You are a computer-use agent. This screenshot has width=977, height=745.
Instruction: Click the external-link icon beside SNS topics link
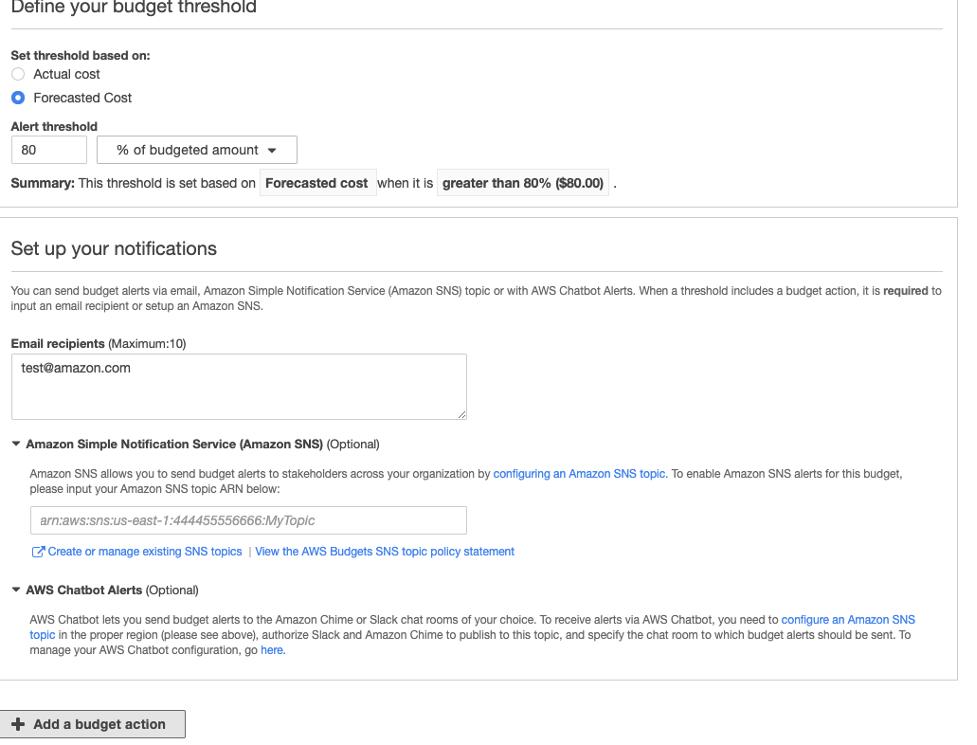(x=38, y=551)
